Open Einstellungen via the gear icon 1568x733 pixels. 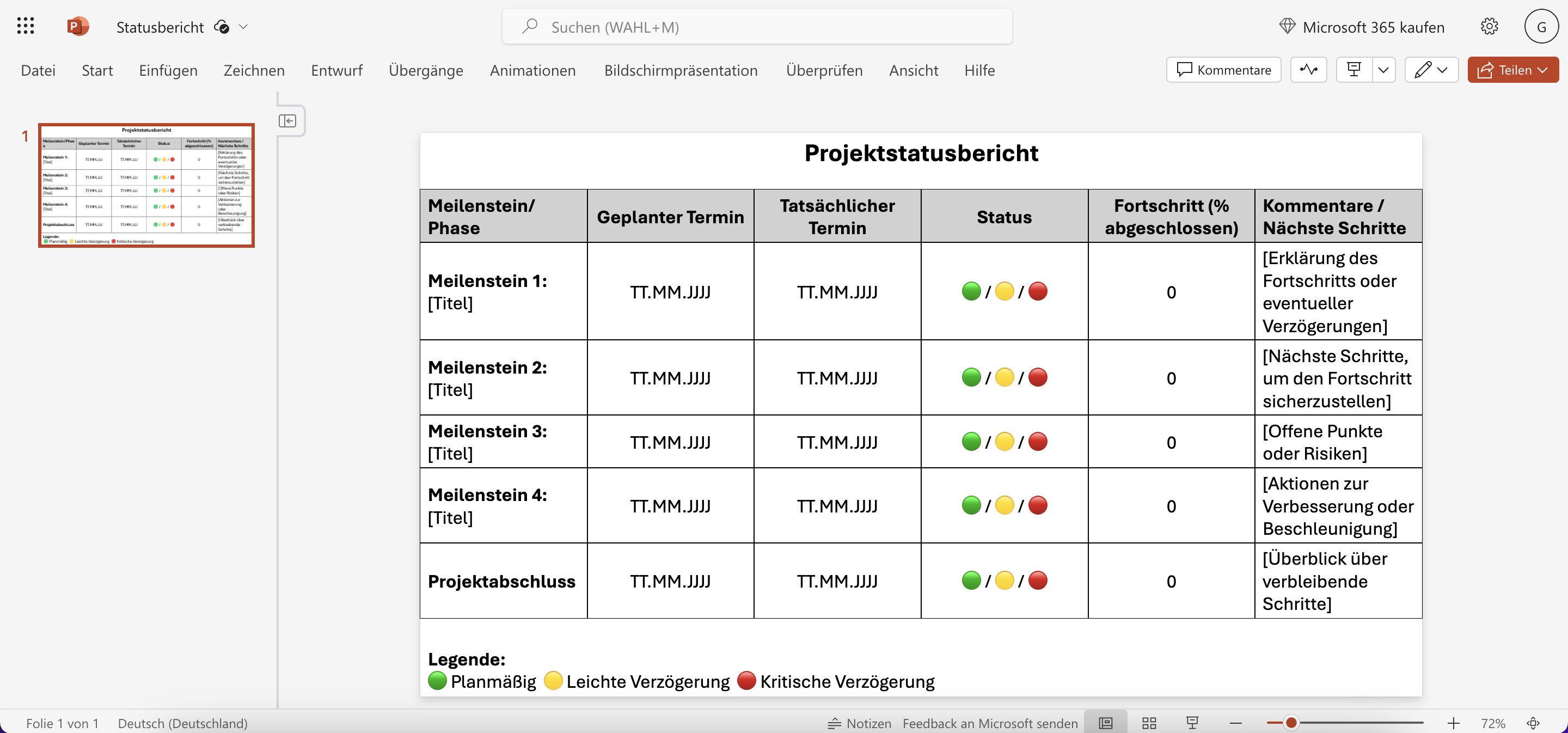coord(1490,26)
